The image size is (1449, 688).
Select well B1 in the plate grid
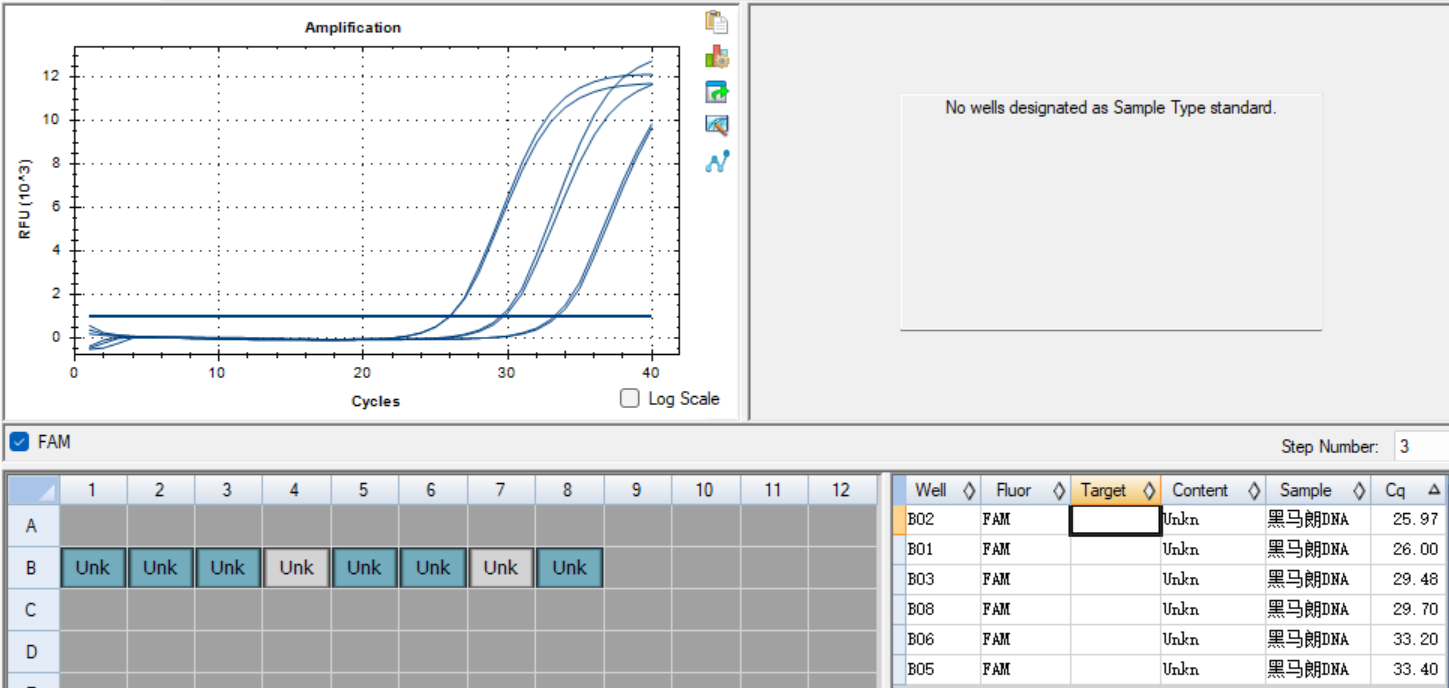click(x=93, y=567)
